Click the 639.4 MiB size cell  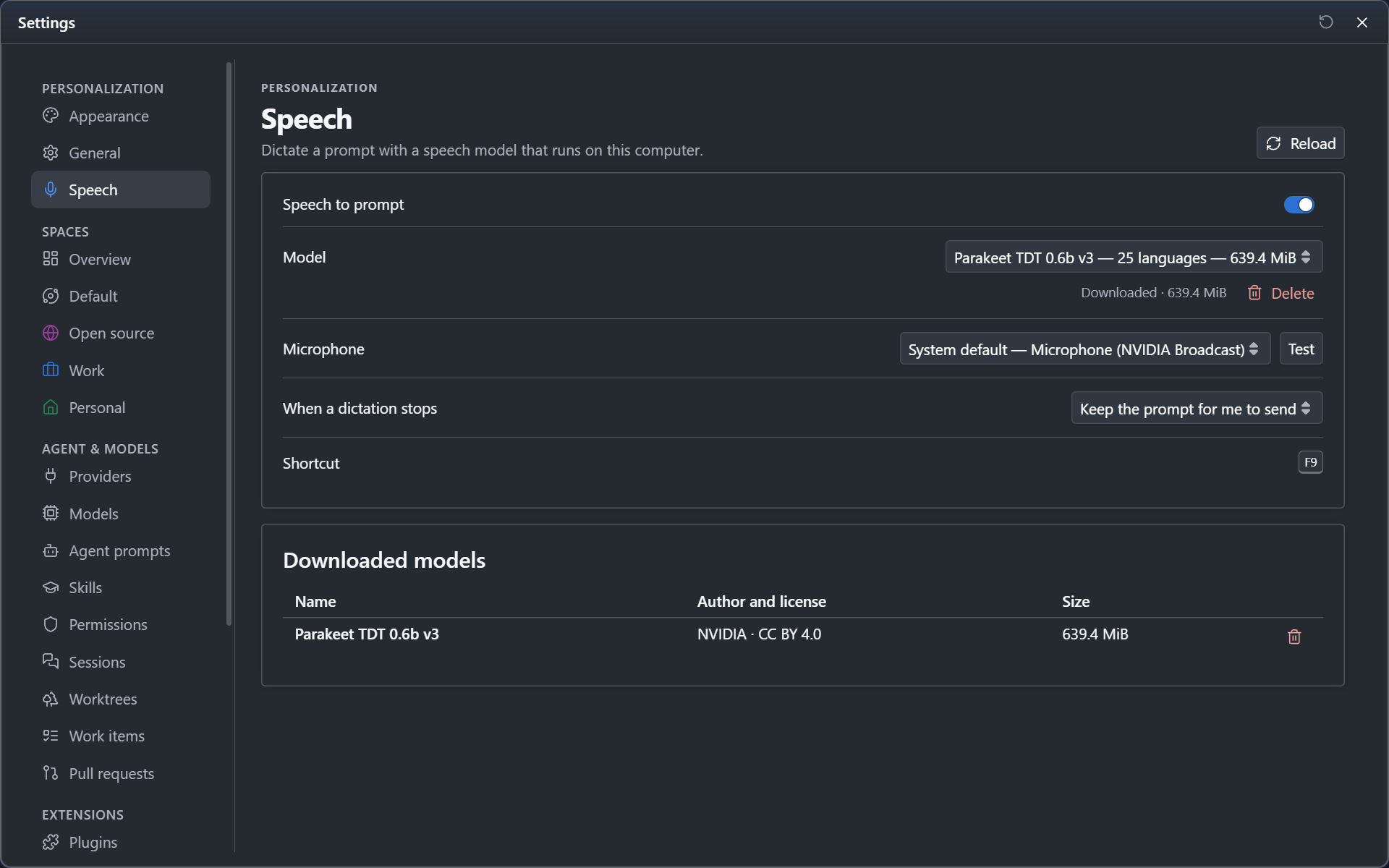pyautogui.click(x=1095, y=634)
